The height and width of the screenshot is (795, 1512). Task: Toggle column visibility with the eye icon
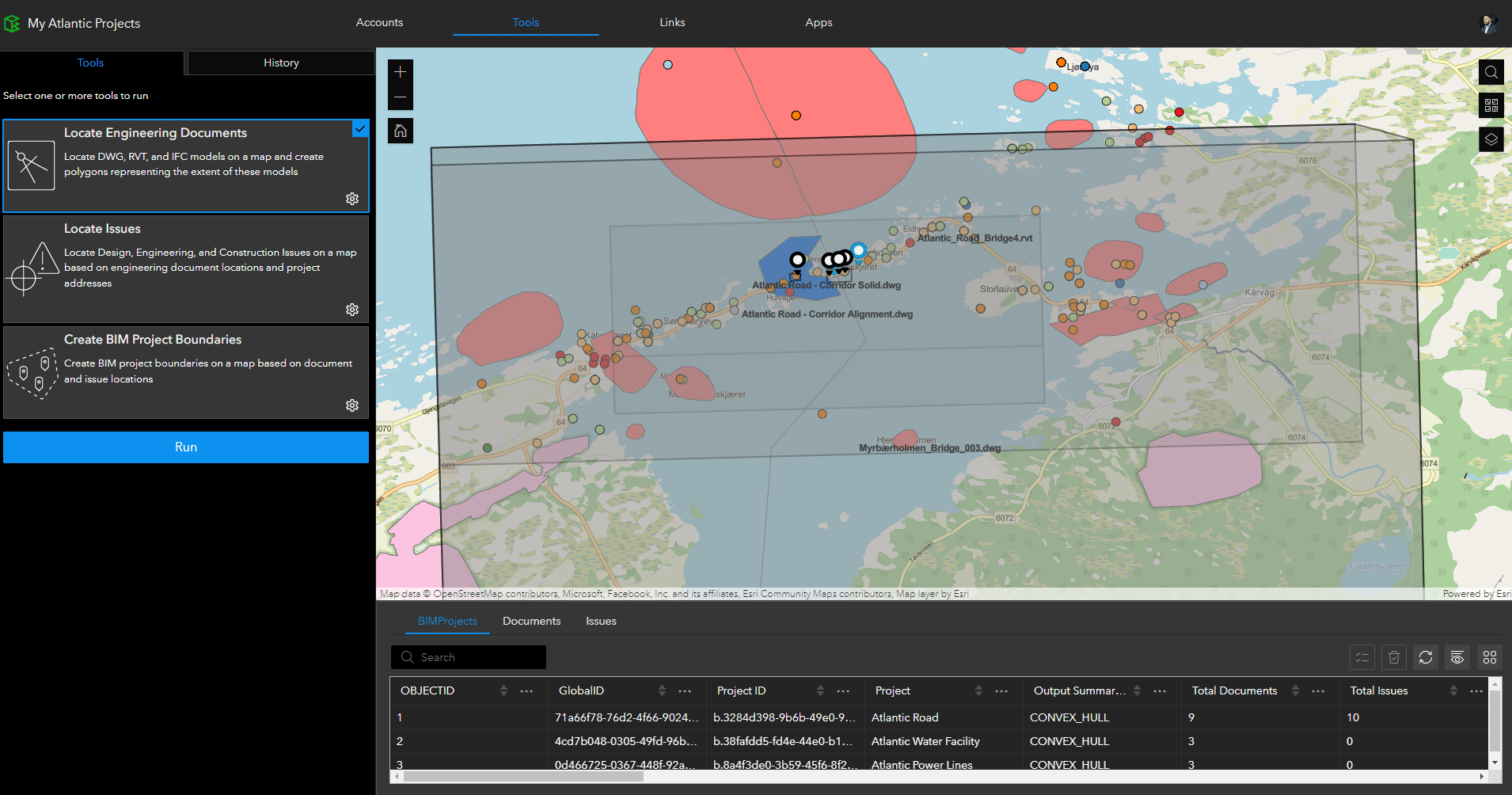[1457, 657]
